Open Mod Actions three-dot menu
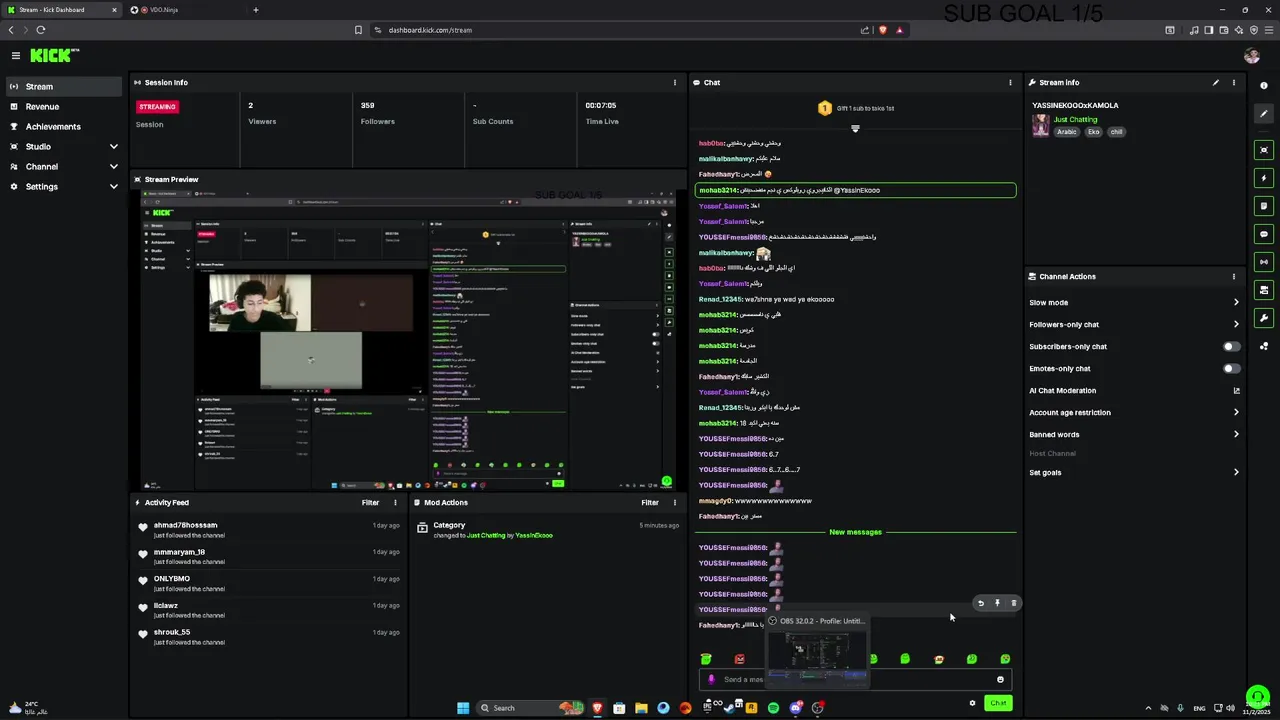This screenshot has width=1280, height=720. [x=674, y=503]
